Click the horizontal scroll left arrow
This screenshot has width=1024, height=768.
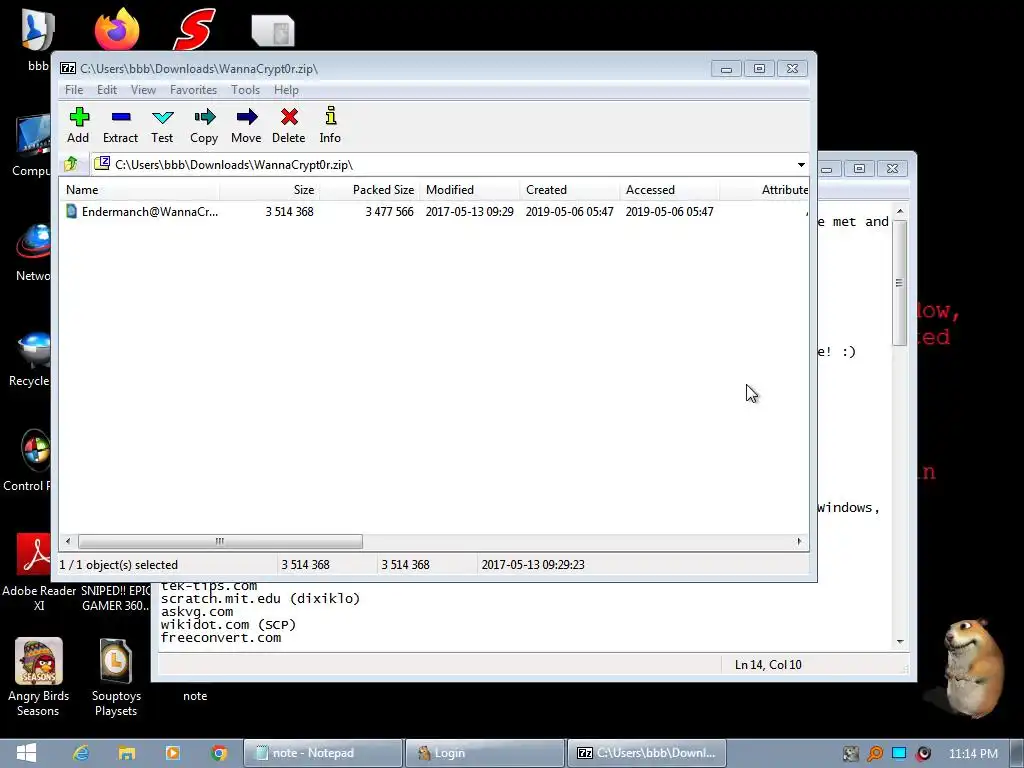click(x=68, y=541)
